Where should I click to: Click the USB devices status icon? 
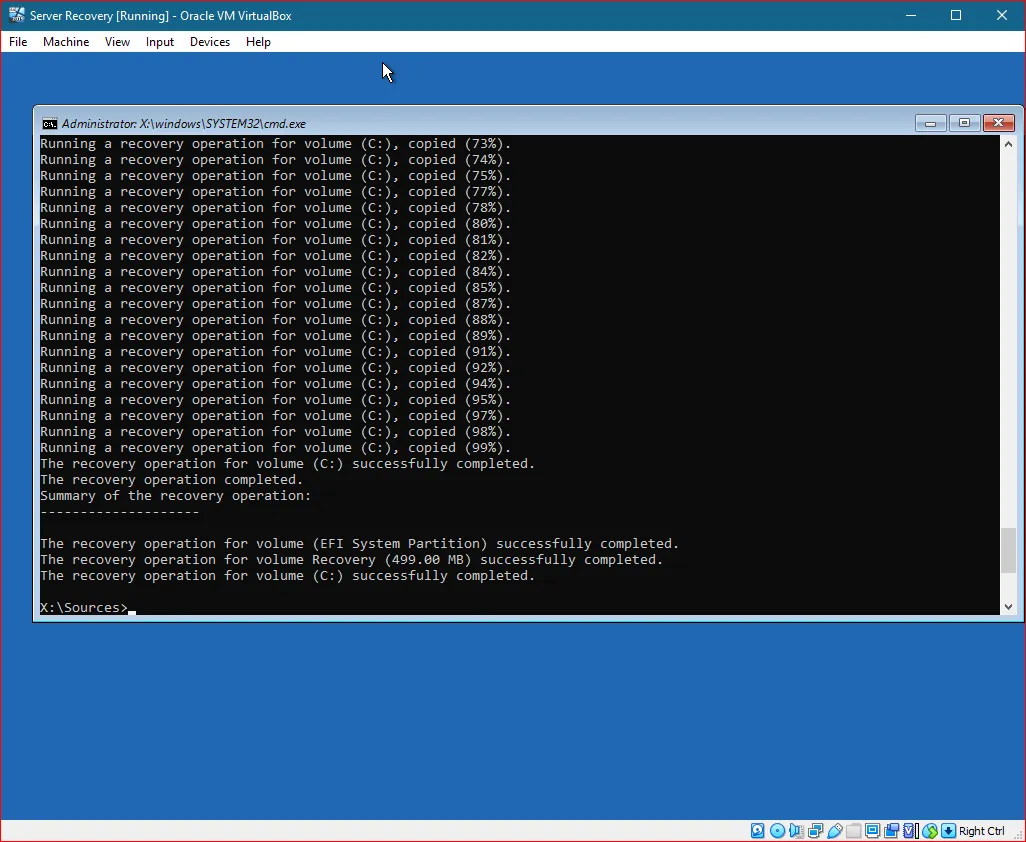(834, 831)
